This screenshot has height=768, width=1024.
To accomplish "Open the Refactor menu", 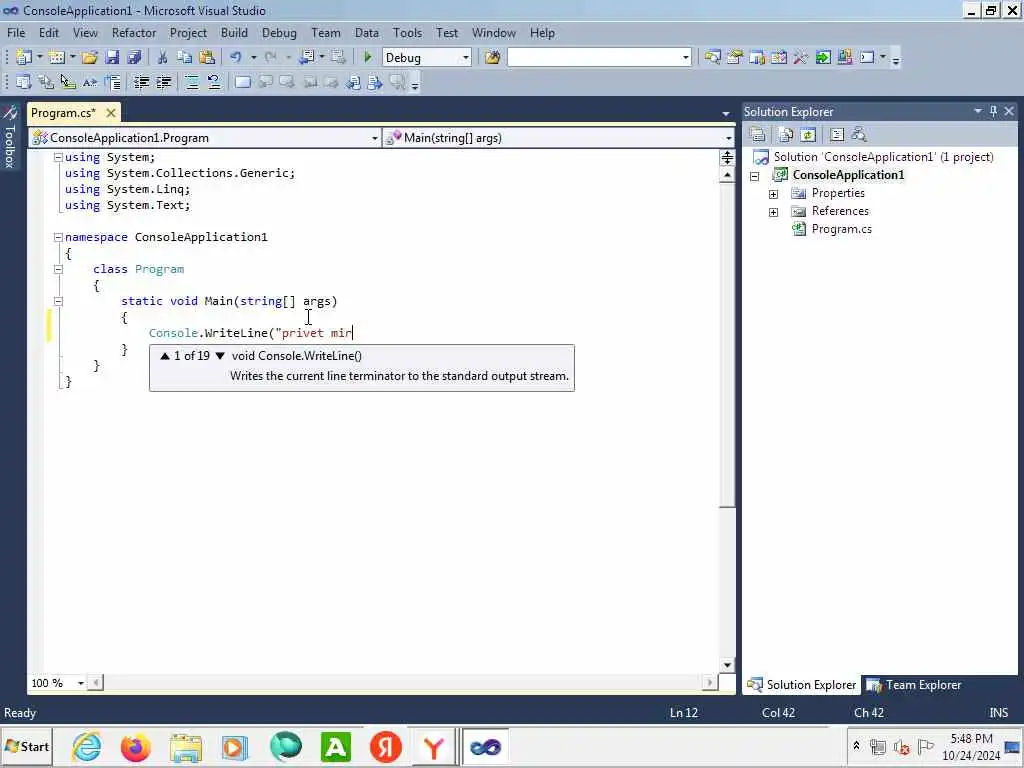I will coord(134,33).
